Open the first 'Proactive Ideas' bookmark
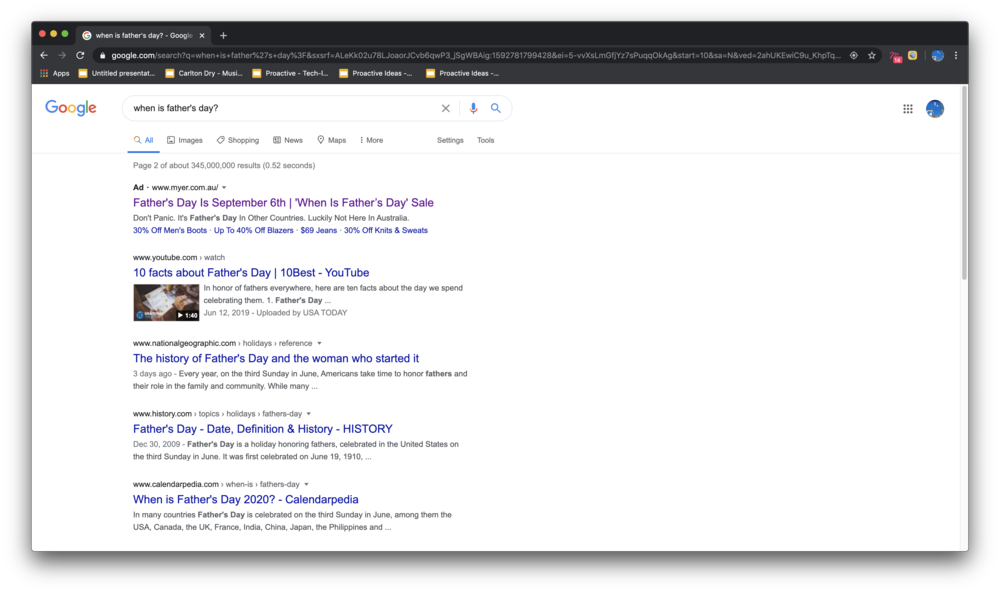Viewport: 1000px width, 593px height. click(376, 73)
